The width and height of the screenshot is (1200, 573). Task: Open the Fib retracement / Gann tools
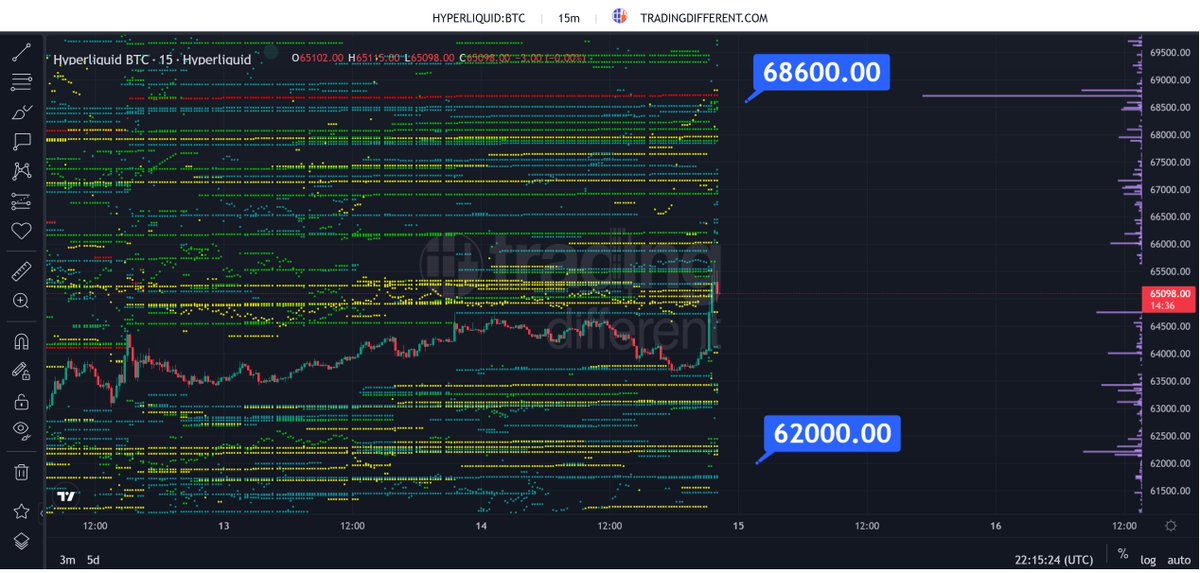click(x=21, y=81)
